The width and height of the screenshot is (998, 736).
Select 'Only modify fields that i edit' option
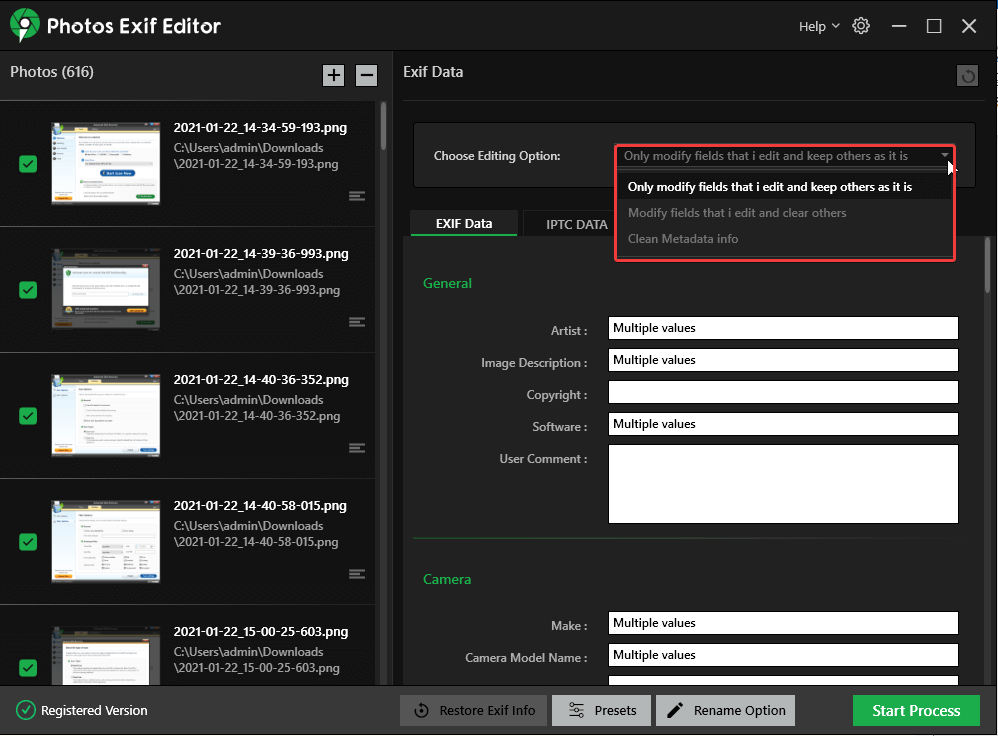[784, 187]
